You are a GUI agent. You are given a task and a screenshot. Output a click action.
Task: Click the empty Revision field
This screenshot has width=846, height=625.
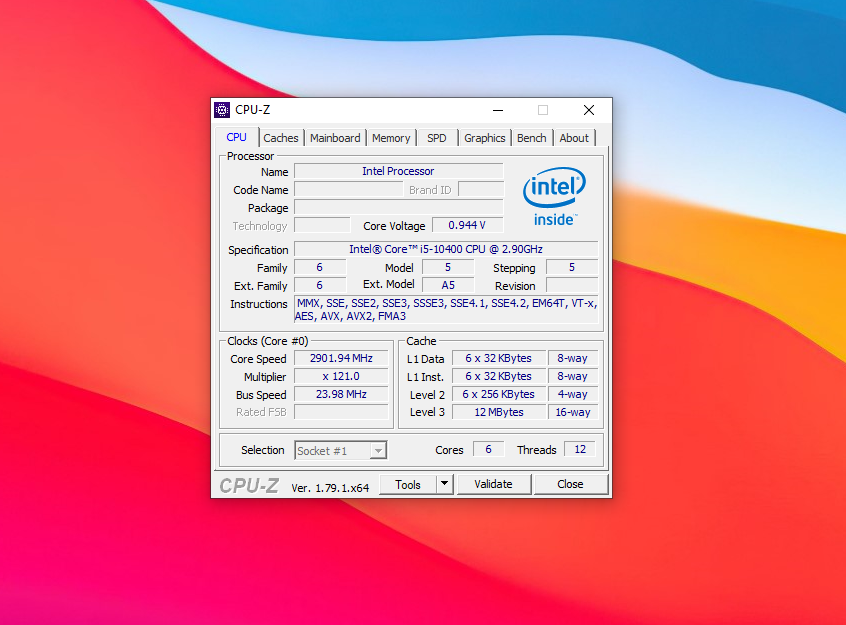coord(572,286)
